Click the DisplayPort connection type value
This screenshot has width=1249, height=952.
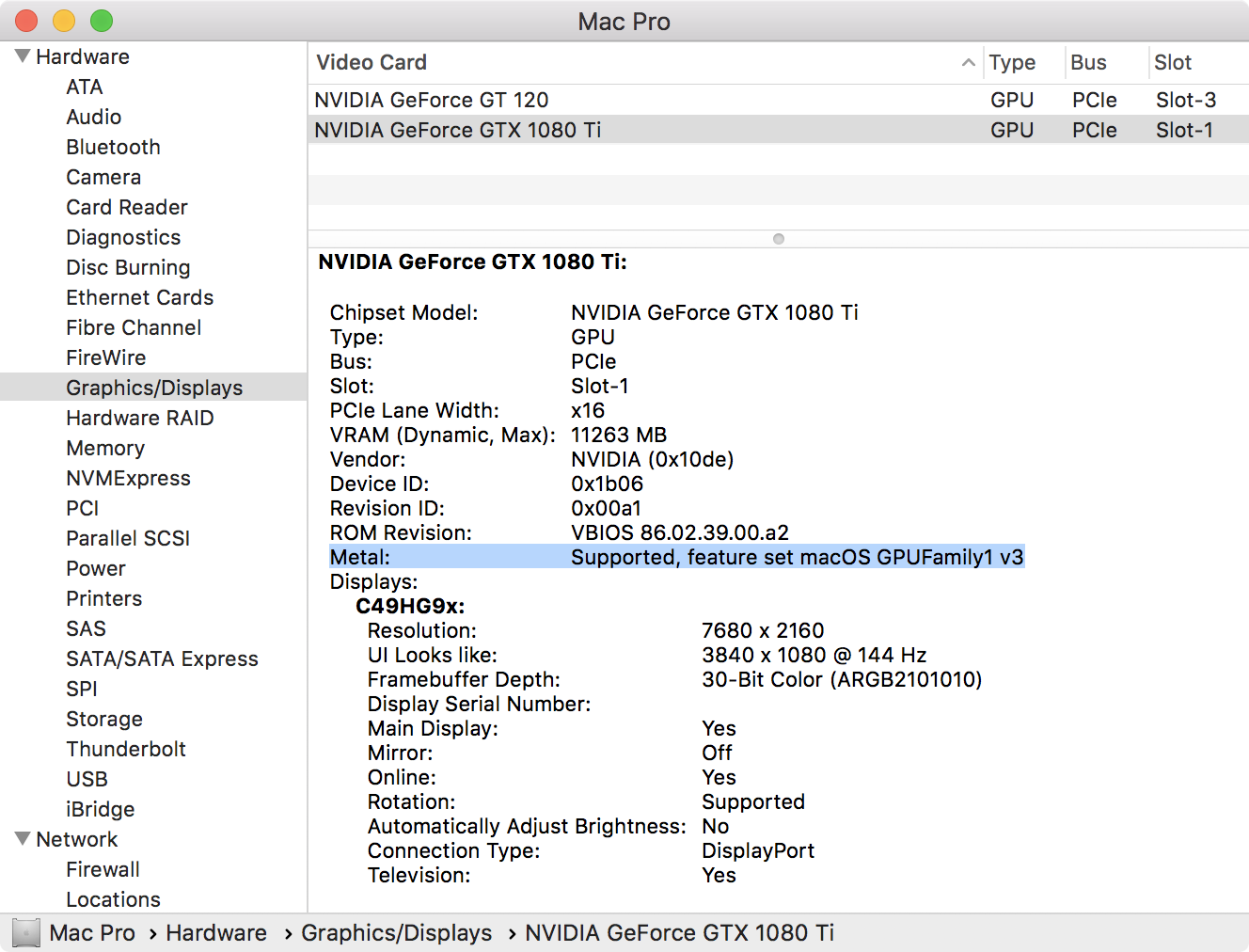[758, 850]
